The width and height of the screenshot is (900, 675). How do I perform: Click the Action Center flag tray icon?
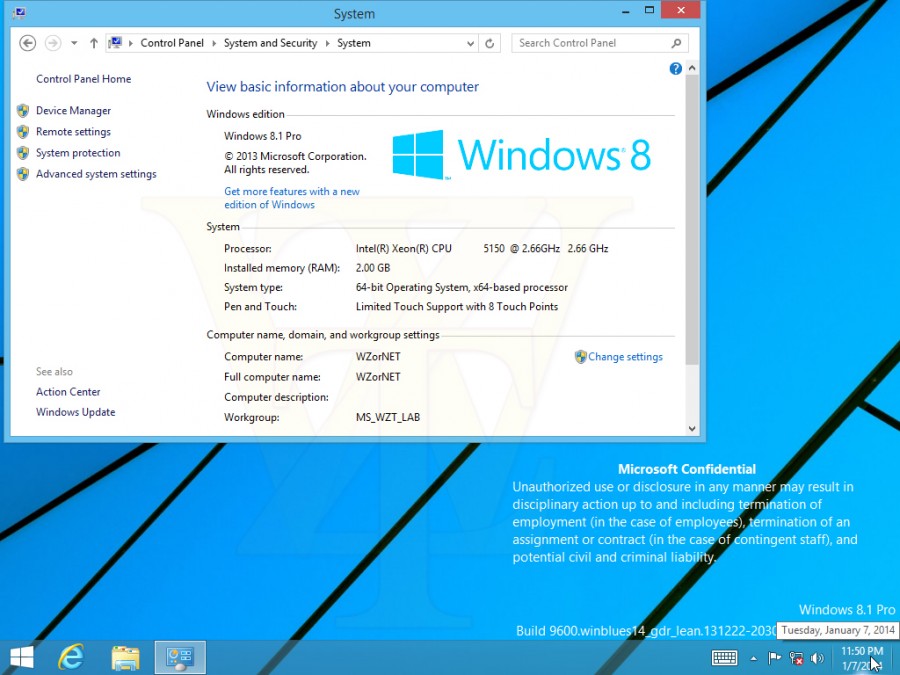(x=774, y=658)
